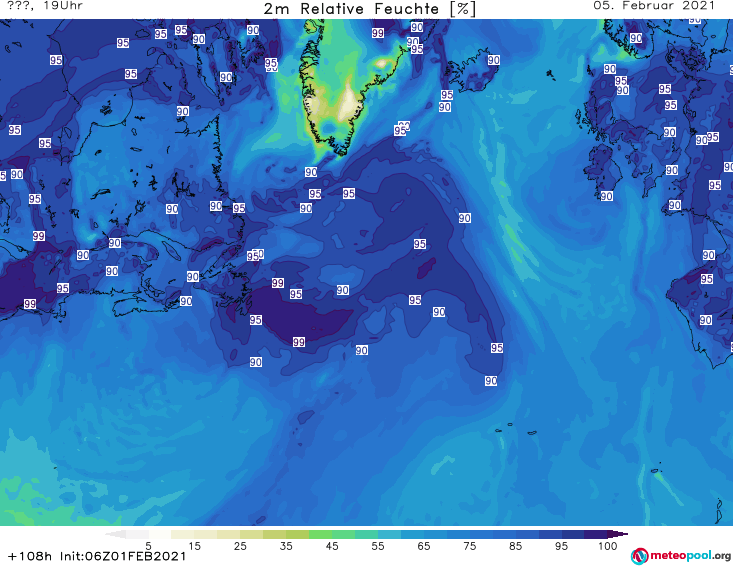Click legend scale label '35'
Image resolution: width=733 pixels, height=566 pixels.
[x=286, y=546]
